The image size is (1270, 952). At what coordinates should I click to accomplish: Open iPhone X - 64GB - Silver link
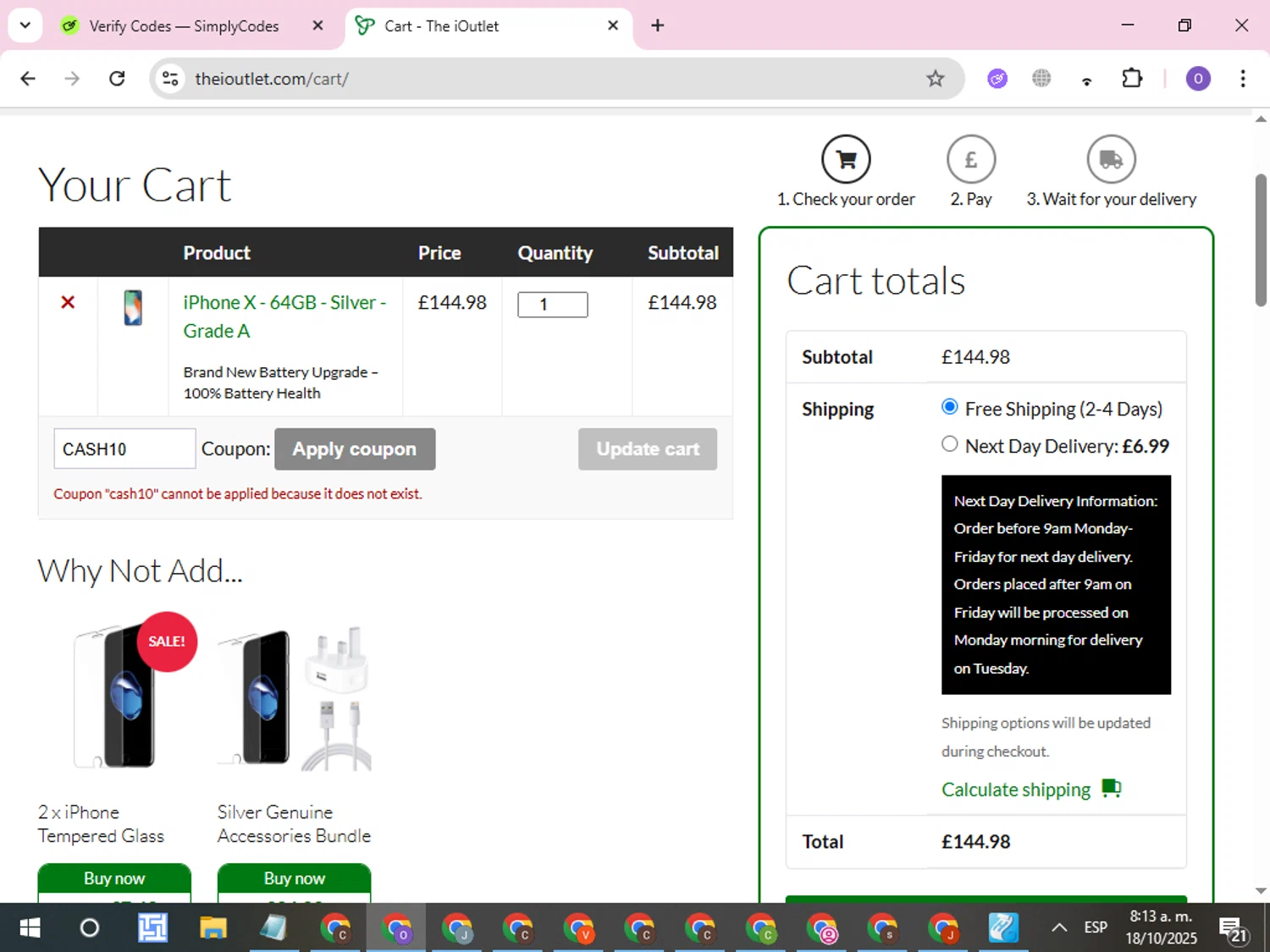[284, 316]
